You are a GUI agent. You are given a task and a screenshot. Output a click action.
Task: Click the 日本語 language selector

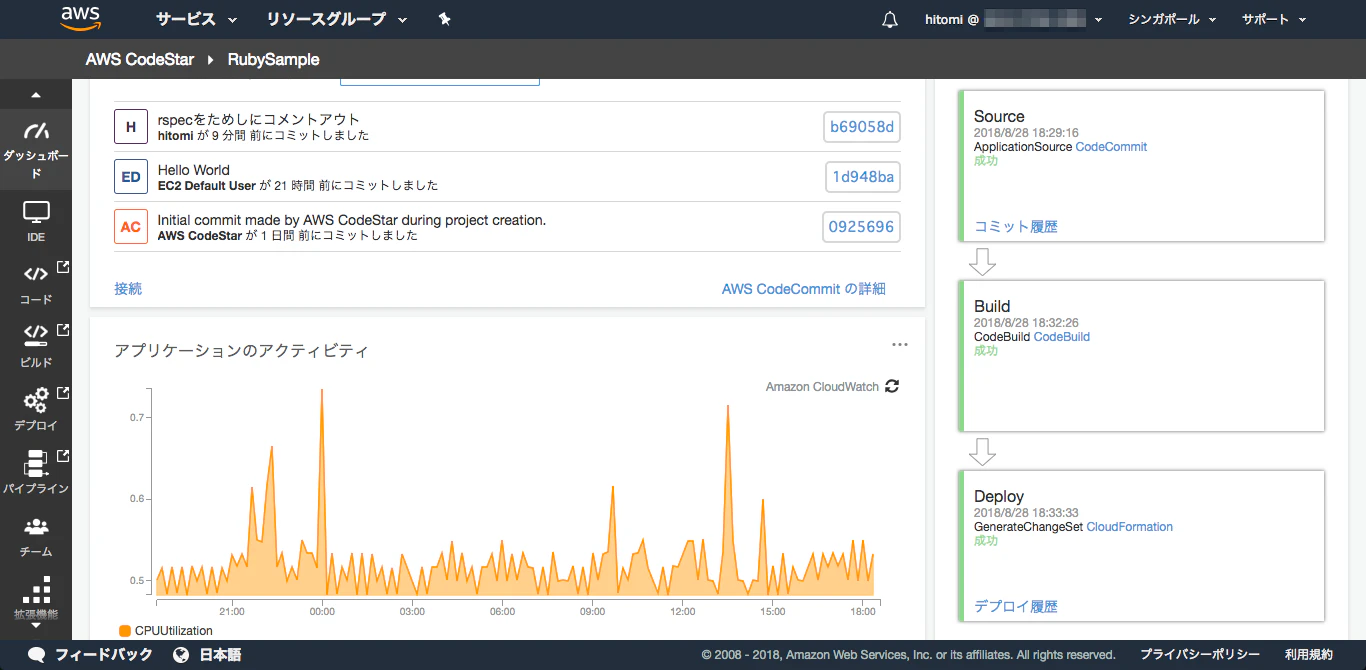(x=221, y=655)
